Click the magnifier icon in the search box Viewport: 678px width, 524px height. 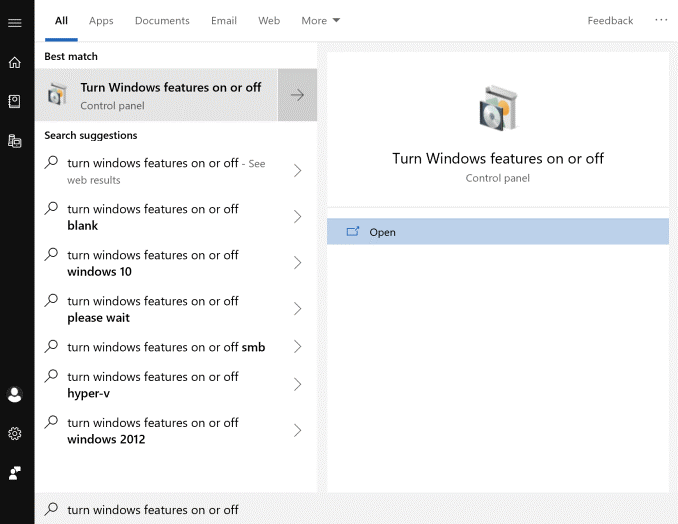click(51, 508)
